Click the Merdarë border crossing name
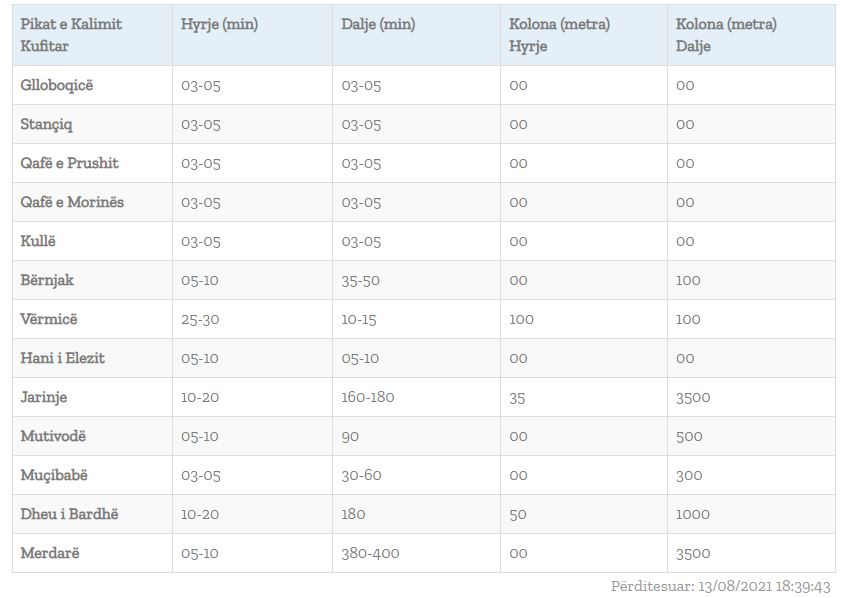Viewport: 845px width, 598px height. point(50,553)
